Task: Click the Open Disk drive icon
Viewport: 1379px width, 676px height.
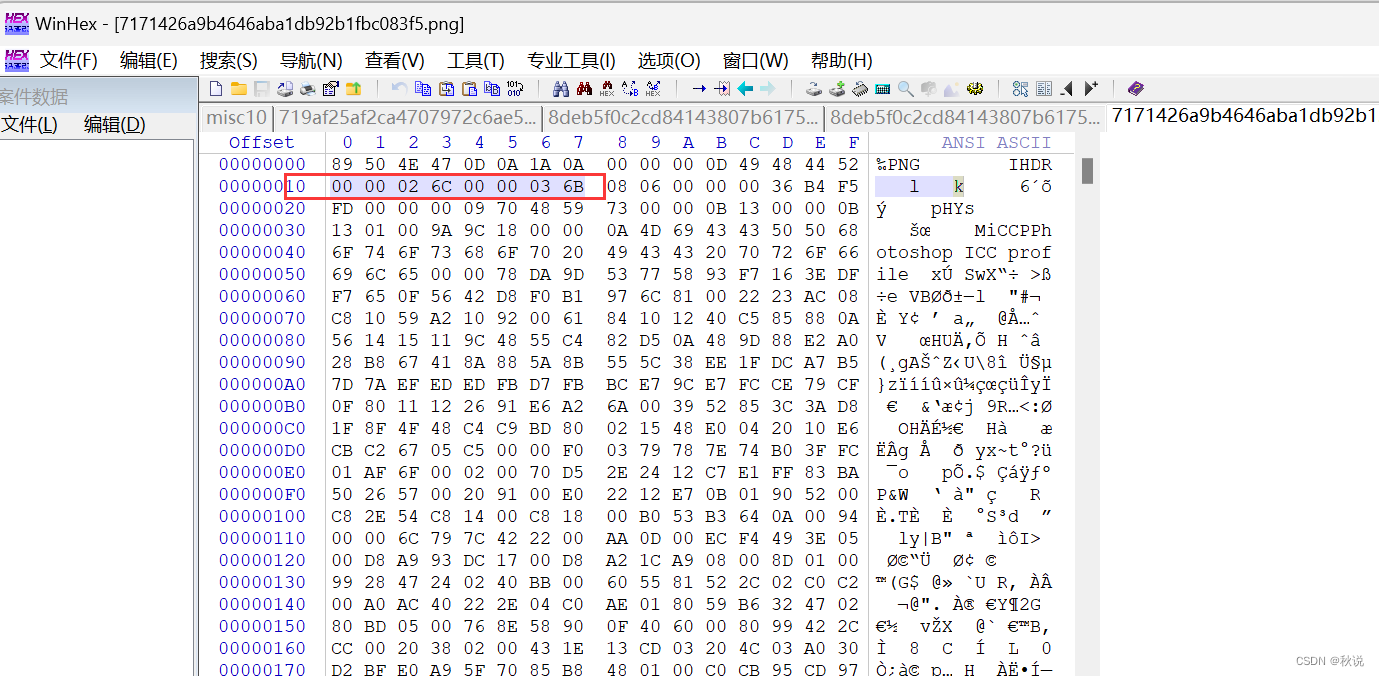Action: coord(813,88)
